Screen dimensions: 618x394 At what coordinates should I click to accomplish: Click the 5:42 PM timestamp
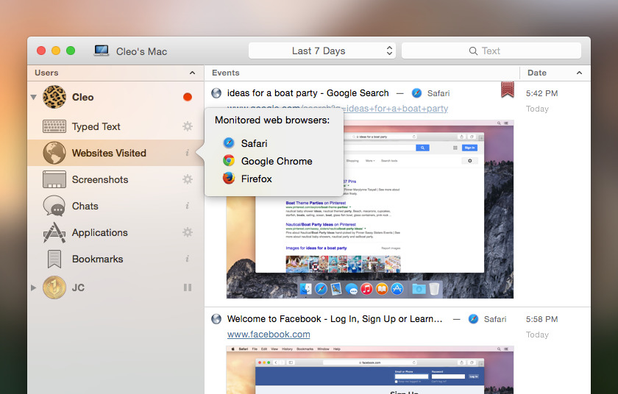point(542,93)
